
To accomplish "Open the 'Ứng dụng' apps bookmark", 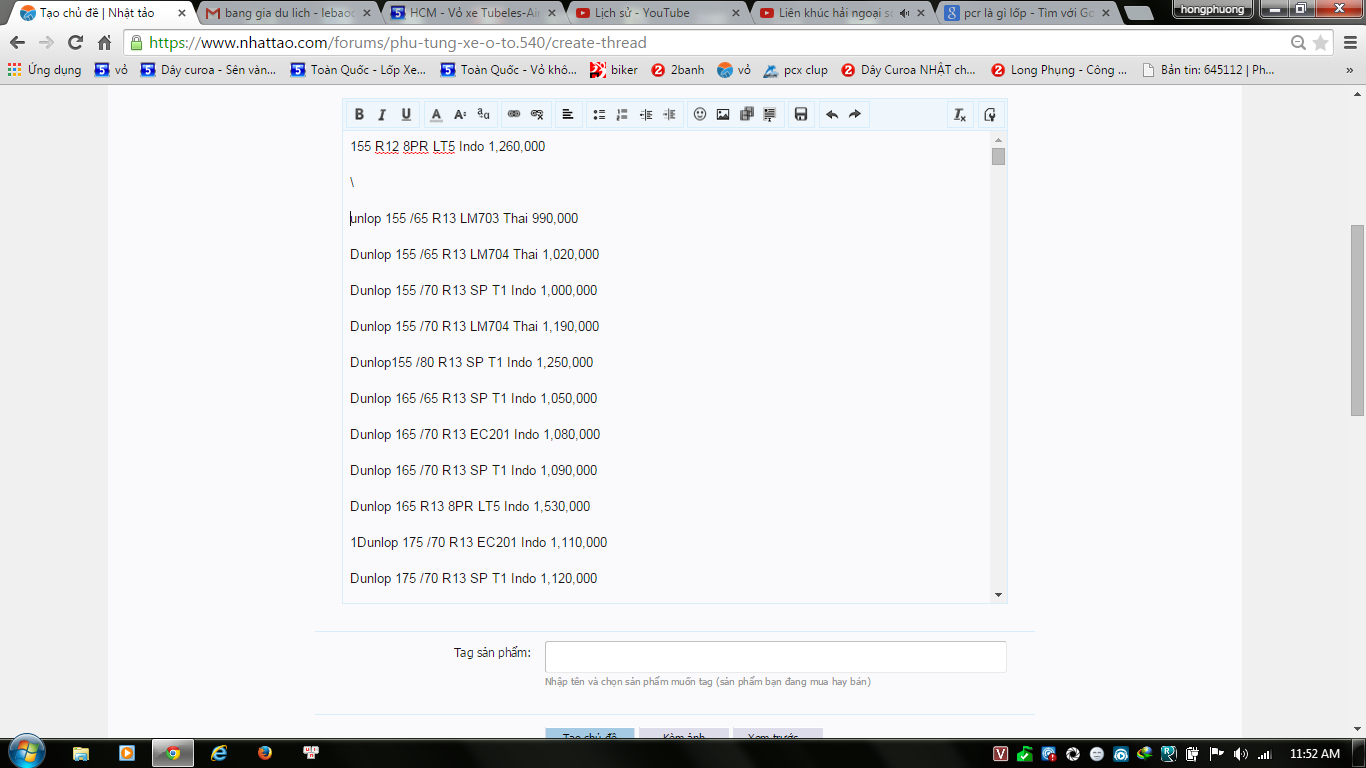I will 45,70.
